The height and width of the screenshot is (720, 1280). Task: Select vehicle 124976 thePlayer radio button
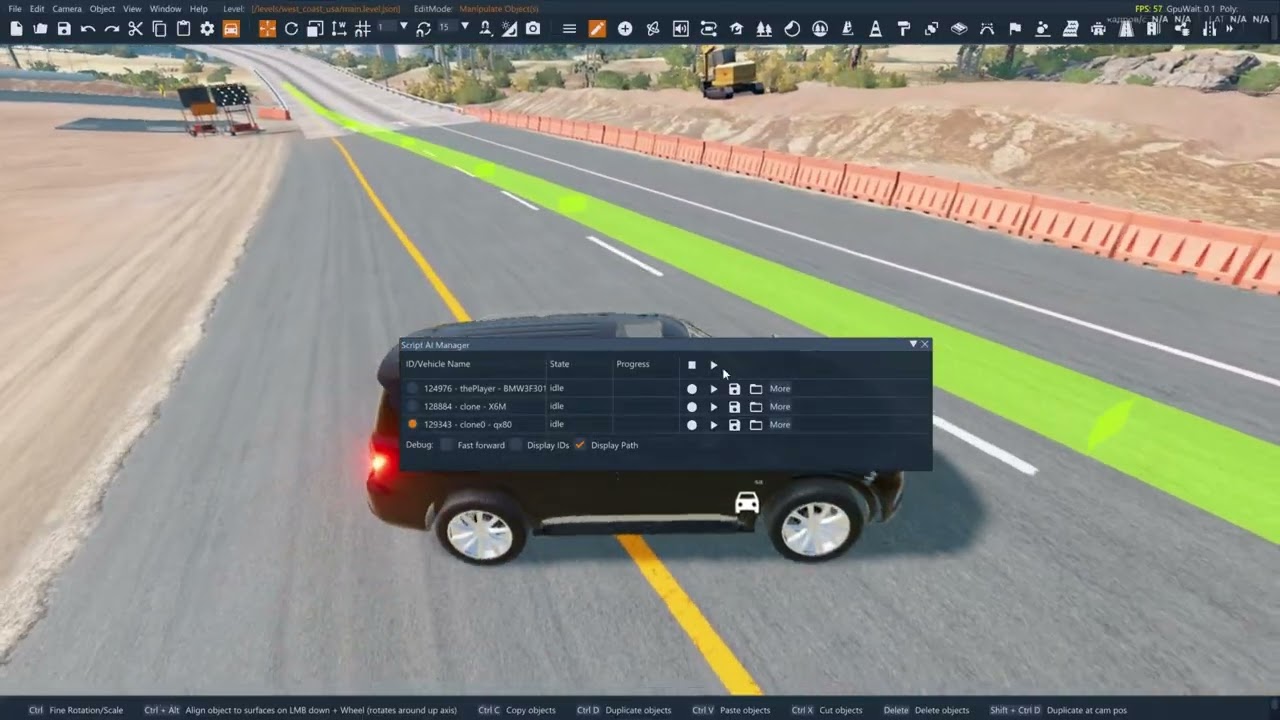tap(412, 389)
